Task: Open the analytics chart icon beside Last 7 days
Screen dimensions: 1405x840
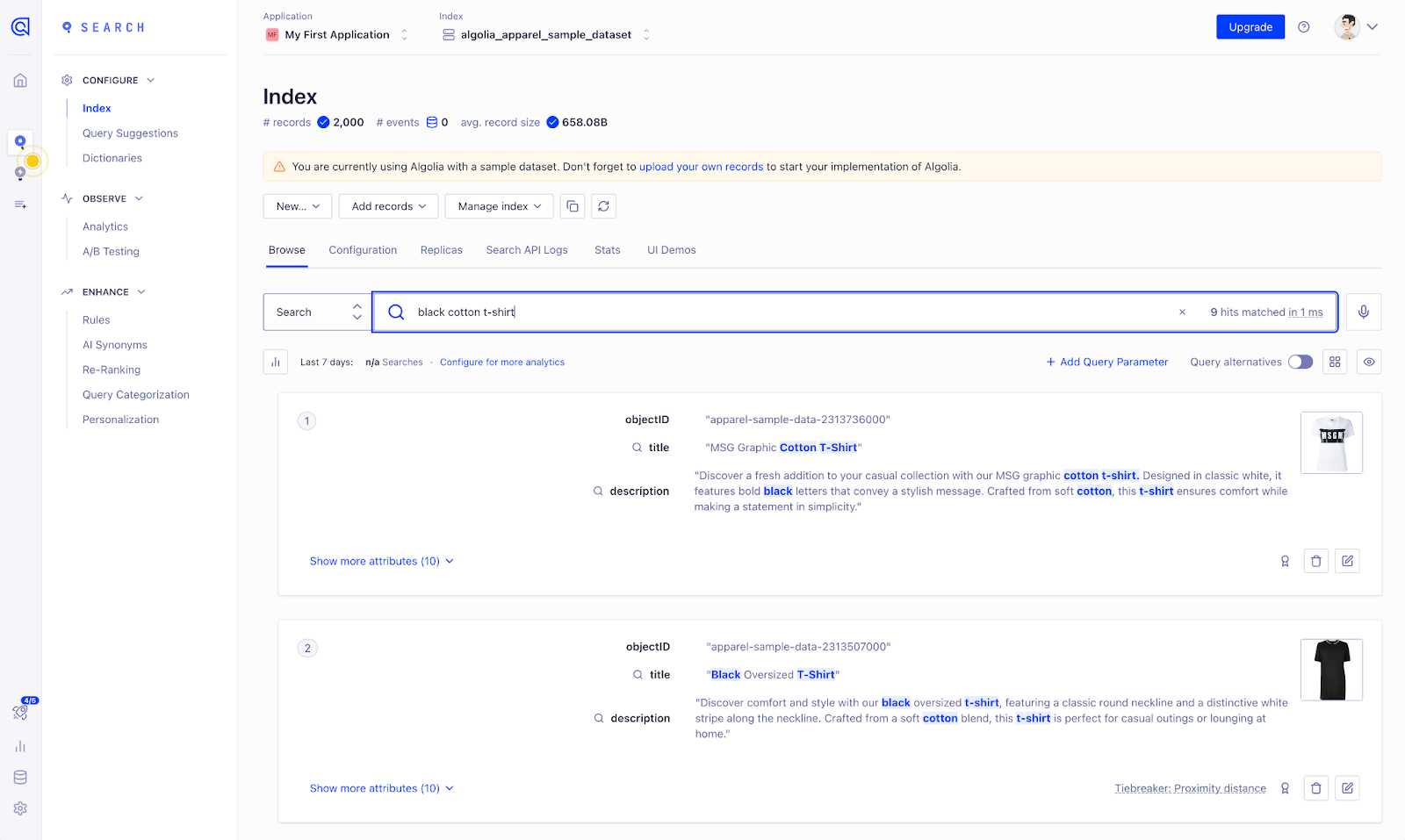Action: [275, 362]
